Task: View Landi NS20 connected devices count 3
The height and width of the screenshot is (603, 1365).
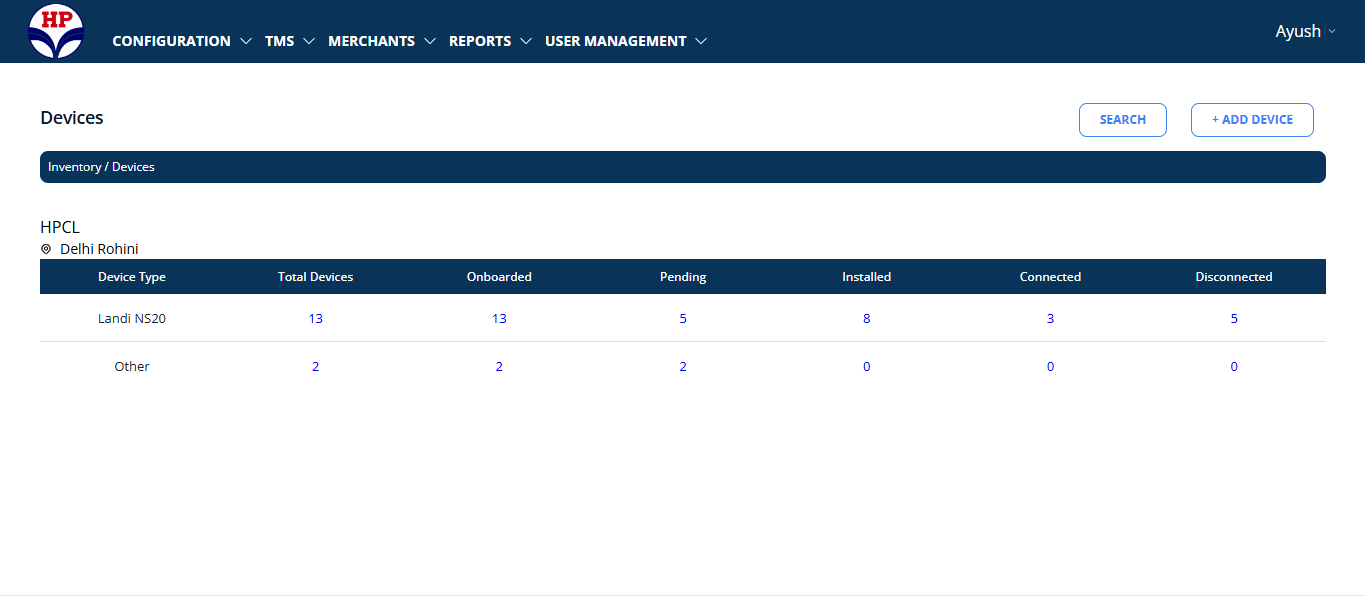Action: click(x=1050, y=319)
